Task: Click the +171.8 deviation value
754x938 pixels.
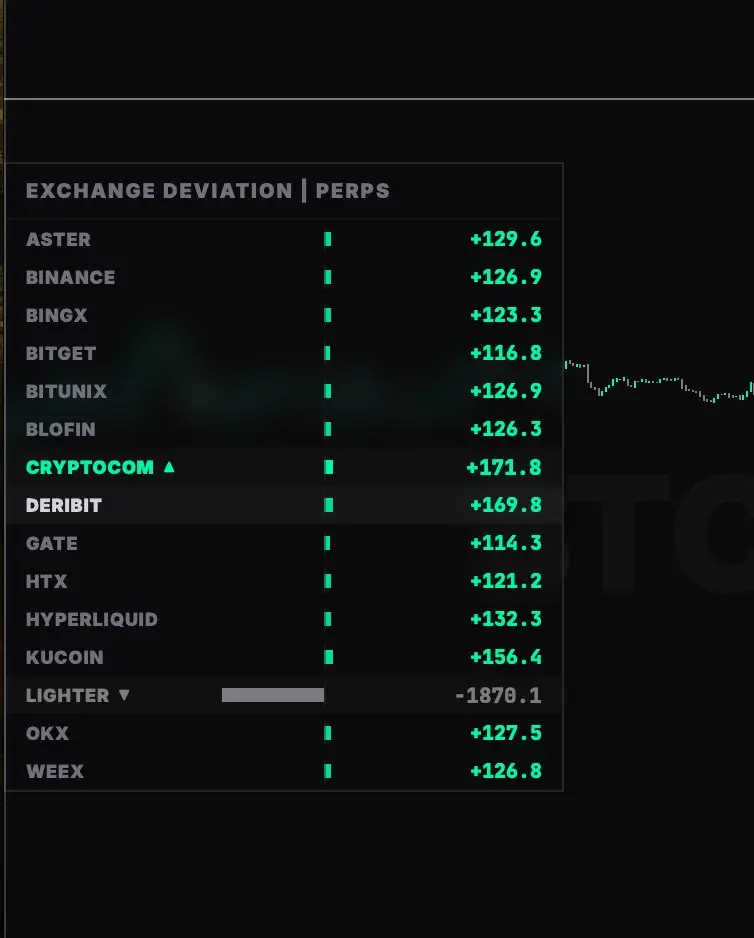Action: [x=504, y=467]
